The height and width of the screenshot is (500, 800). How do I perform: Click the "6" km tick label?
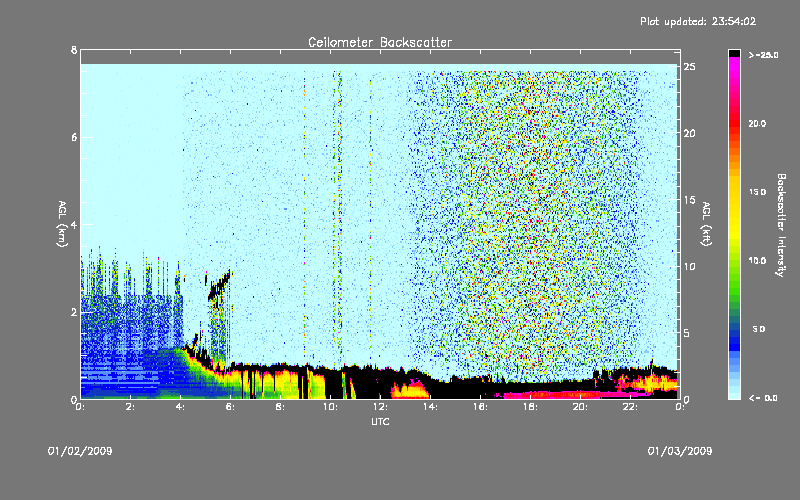74,137
